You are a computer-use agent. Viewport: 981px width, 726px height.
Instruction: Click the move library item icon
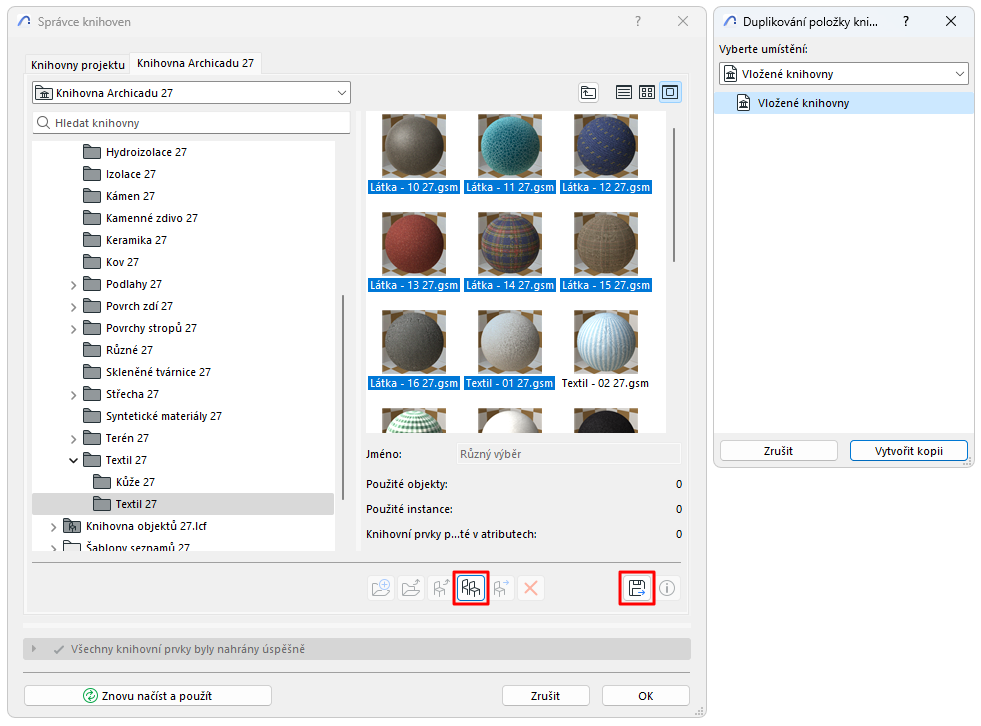[x=501, y=588]
